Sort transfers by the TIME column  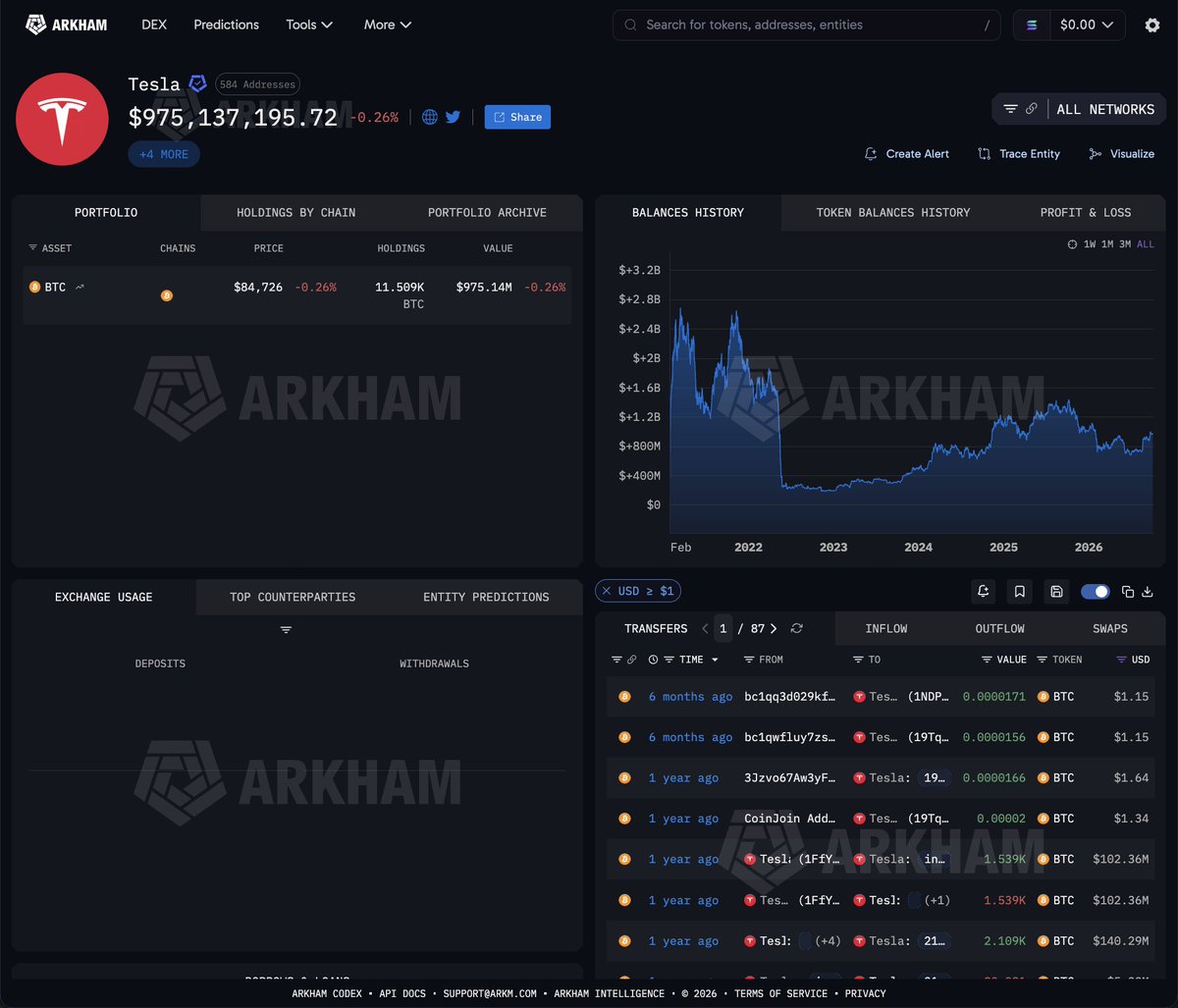(691, 660)
